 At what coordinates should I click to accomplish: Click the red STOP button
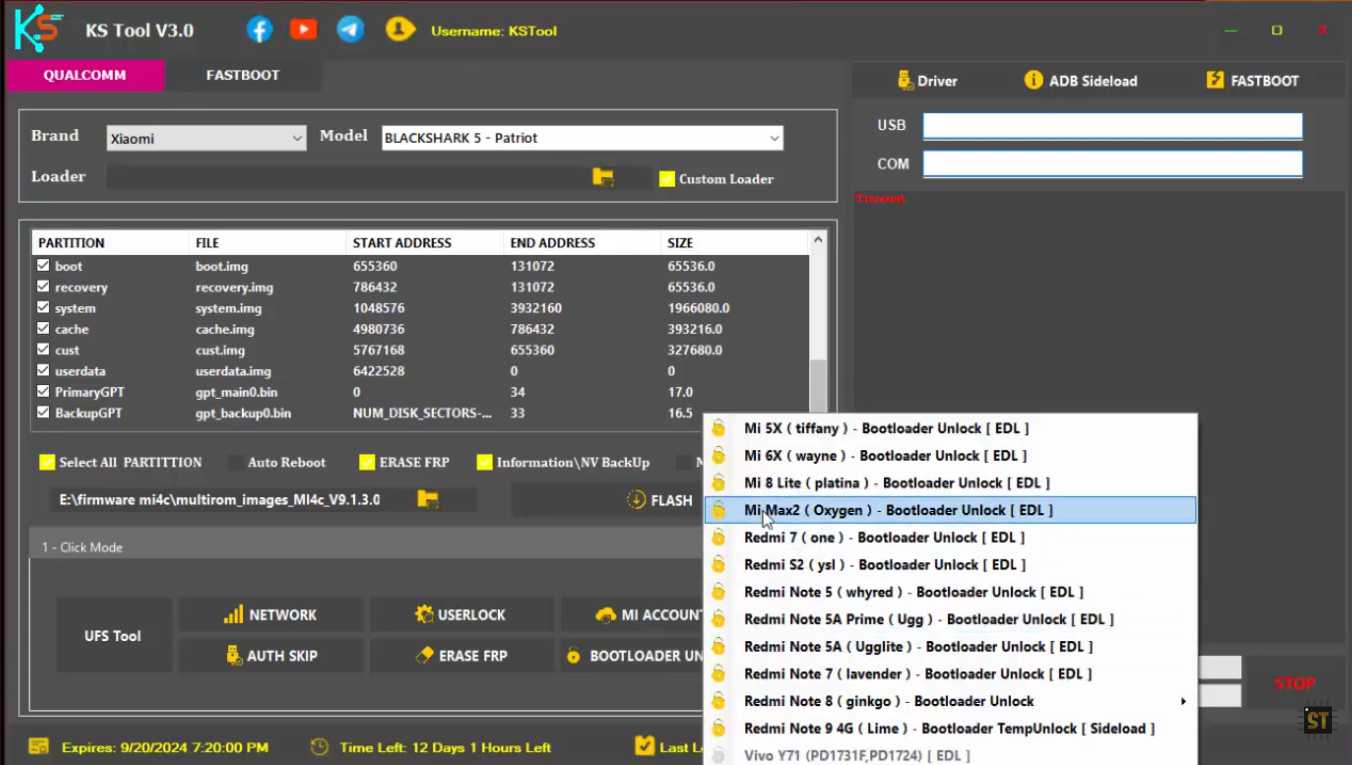click(1294, 684)
